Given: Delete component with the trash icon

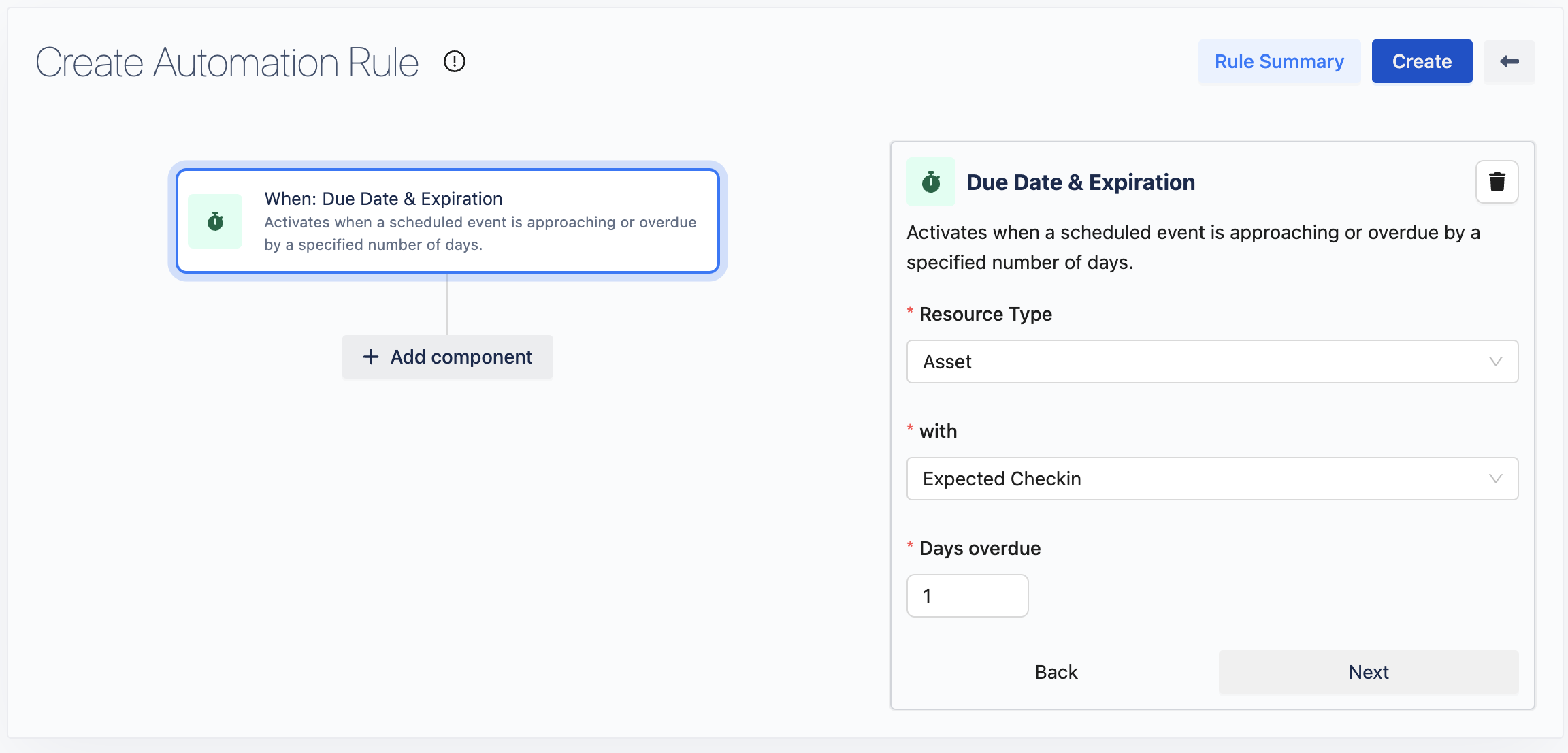Looking at the screenshot, I should (x=1497, y=182).
